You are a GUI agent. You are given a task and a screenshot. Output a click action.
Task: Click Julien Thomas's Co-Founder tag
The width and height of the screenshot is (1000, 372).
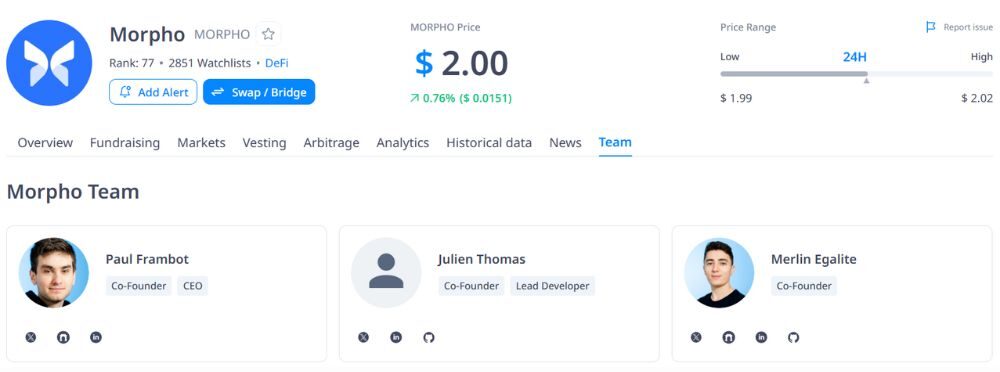click(471, 286)
